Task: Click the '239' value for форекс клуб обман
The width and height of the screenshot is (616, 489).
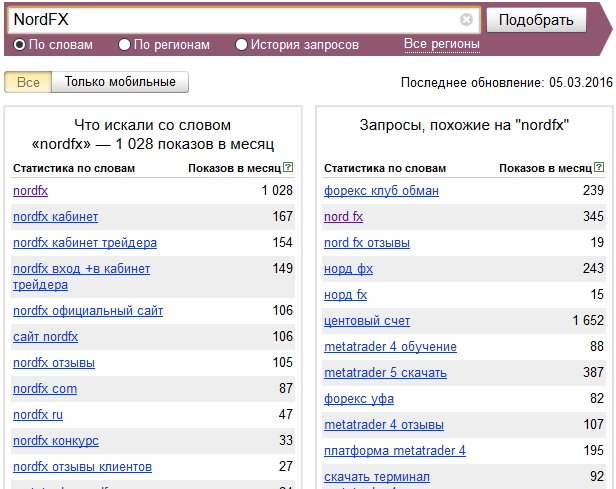Action: pyautogui.click(x=594, y=190)
